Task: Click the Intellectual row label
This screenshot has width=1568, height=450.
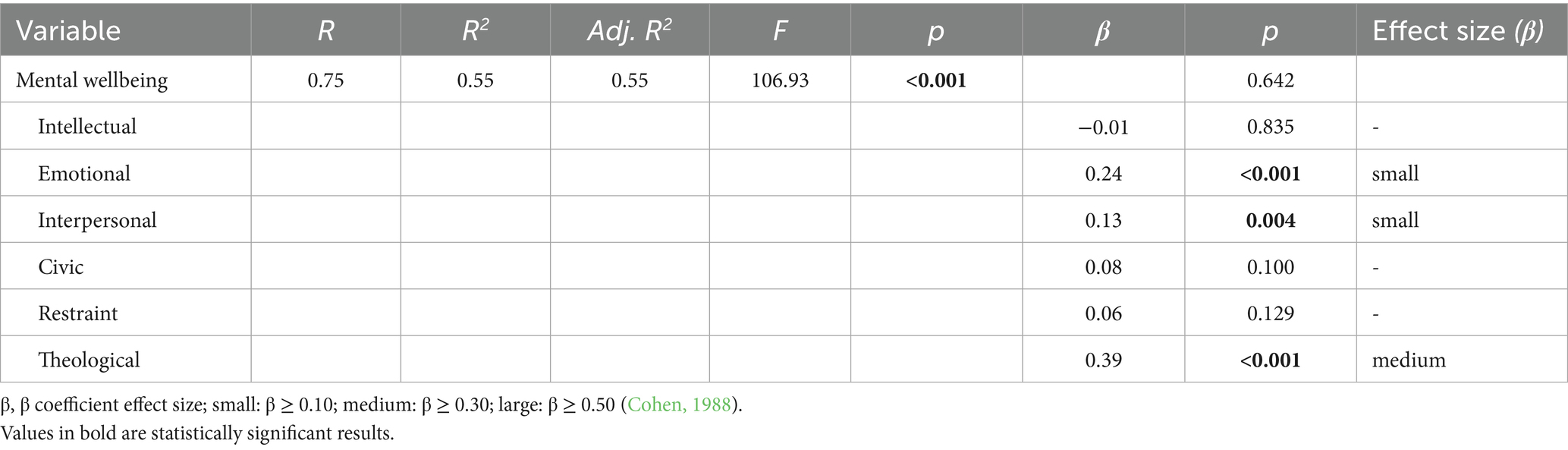Action: [87, 126]
